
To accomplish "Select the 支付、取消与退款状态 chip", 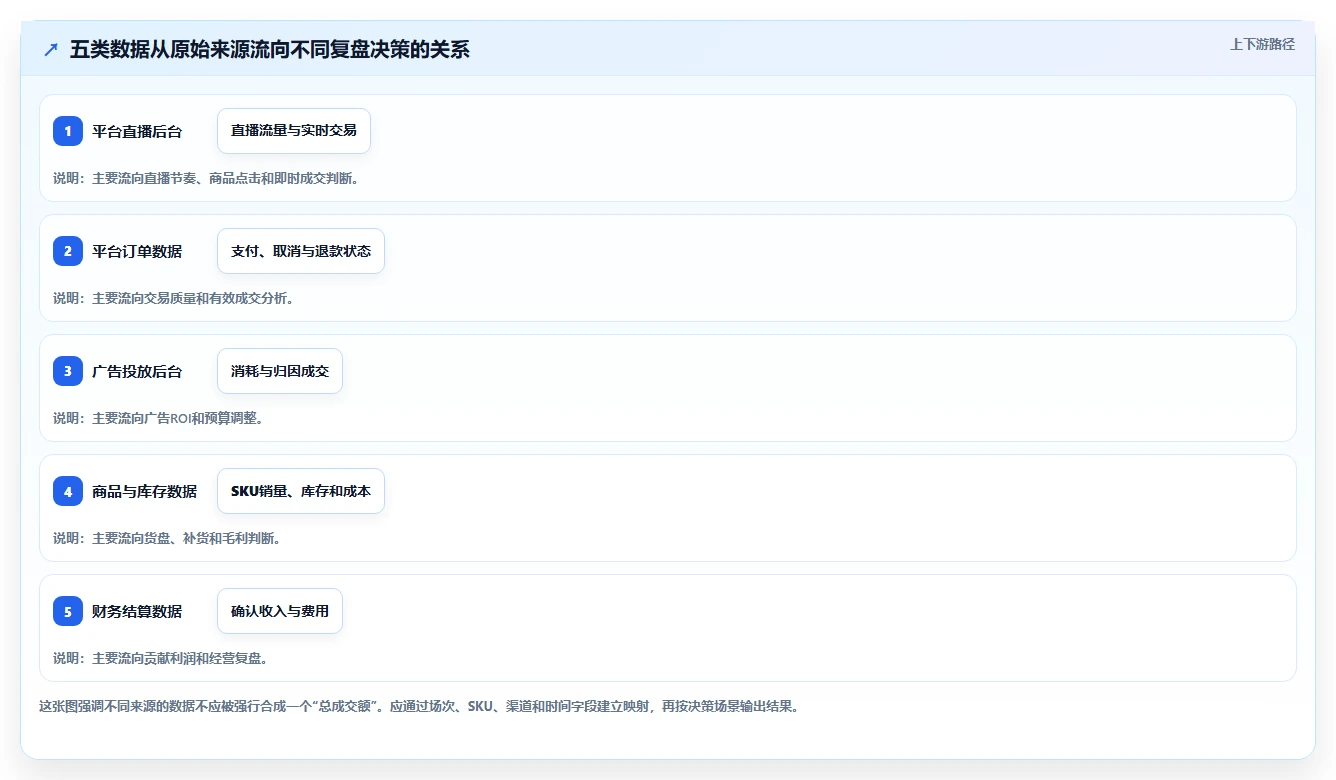I will (x=301, y=251).
